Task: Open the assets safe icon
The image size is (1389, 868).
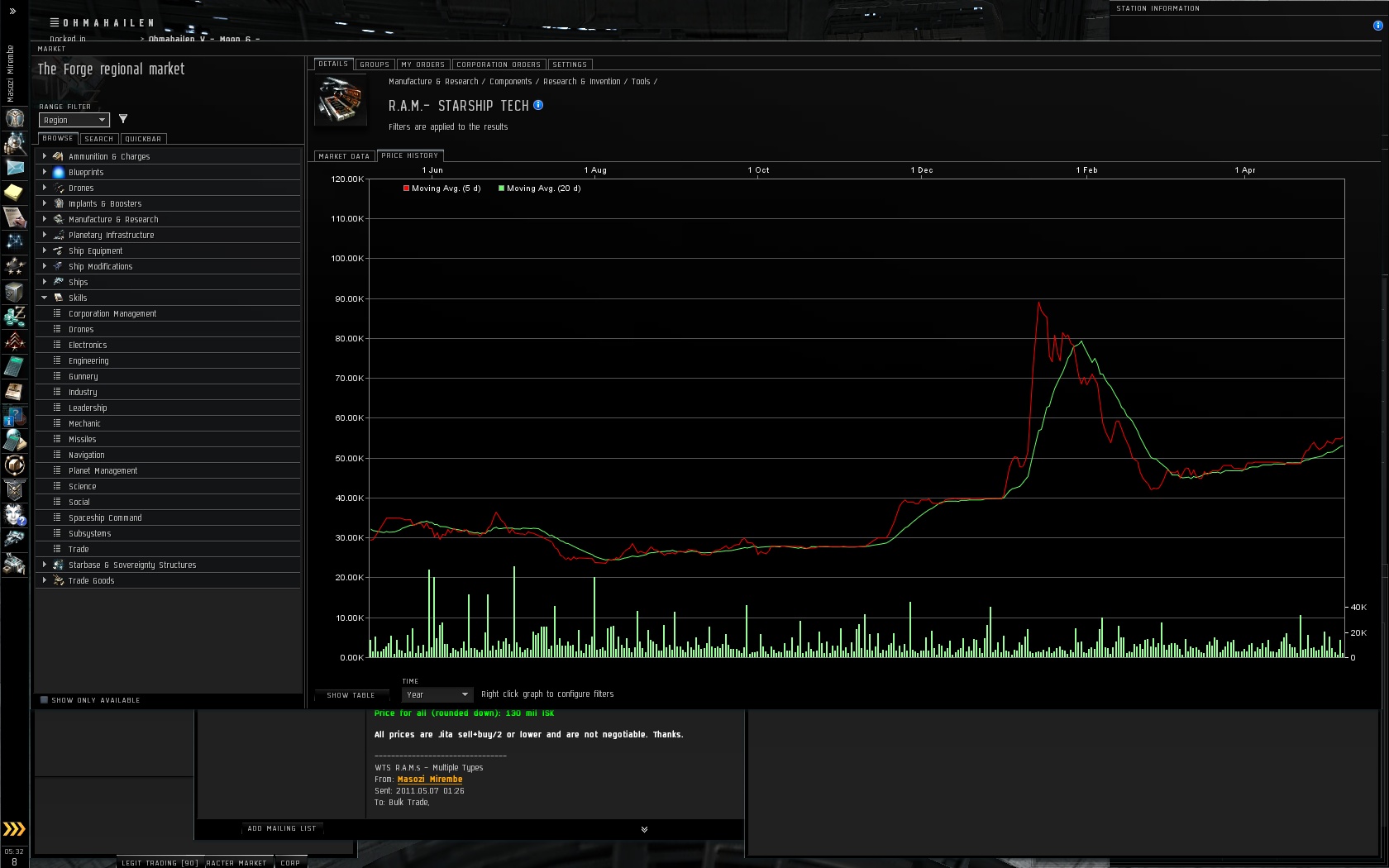Action: pos(15,291)
